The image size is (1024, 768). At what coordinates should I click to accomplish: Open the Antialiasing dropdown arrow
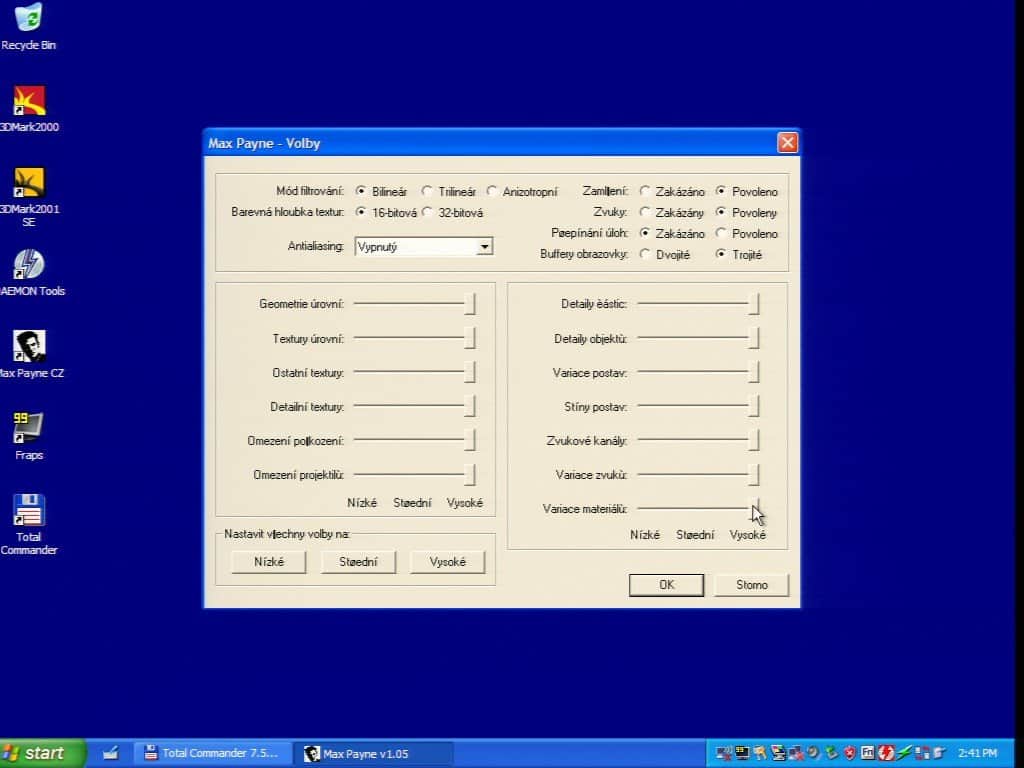(484, 247)
